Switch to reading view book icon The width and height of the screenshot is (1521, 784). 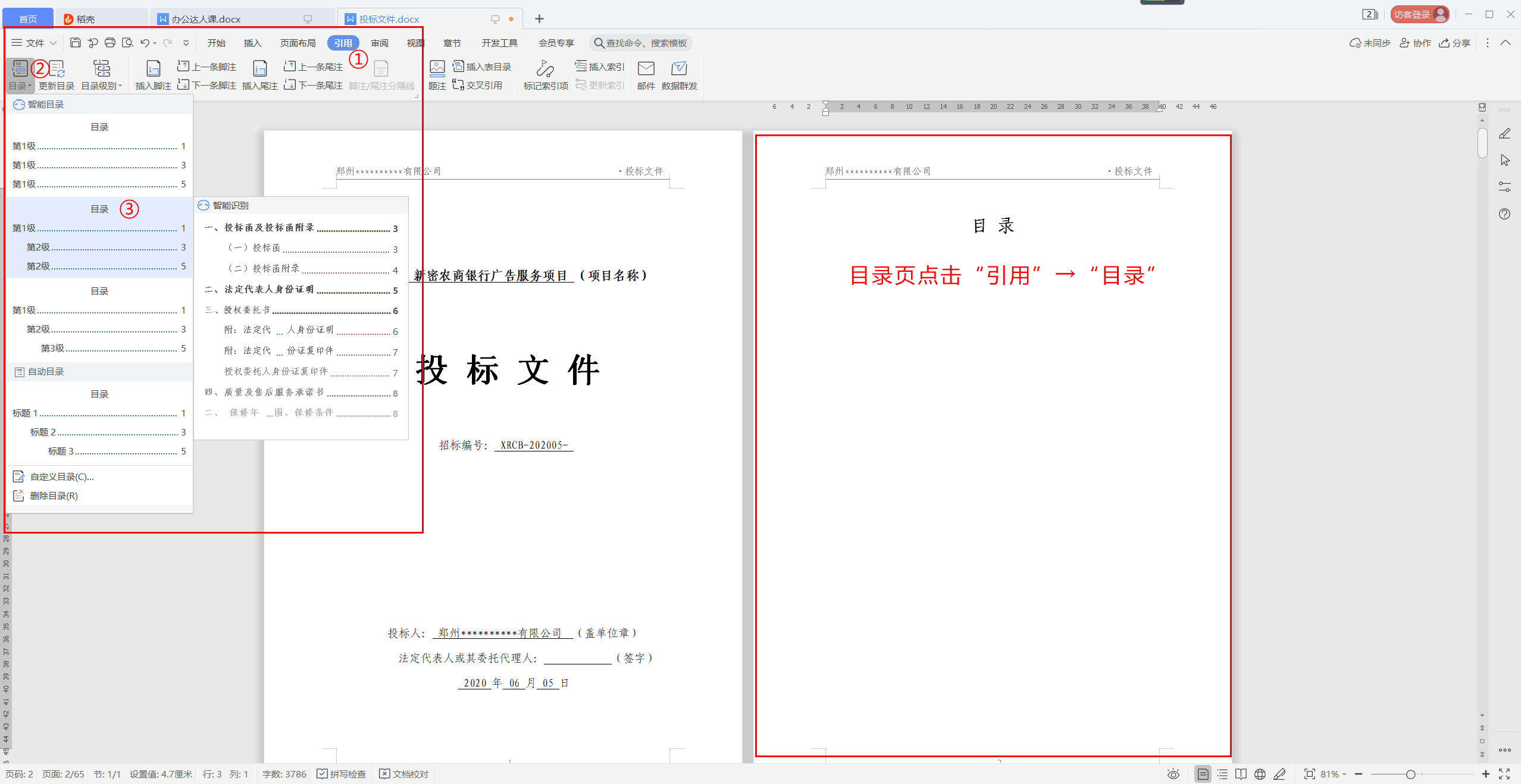1241,774
